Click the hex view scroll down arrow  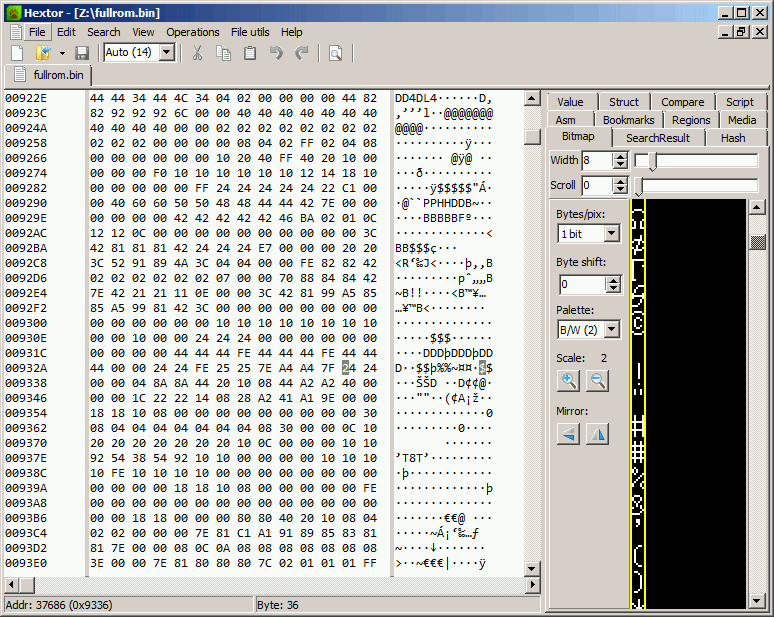tap(532, 569)
